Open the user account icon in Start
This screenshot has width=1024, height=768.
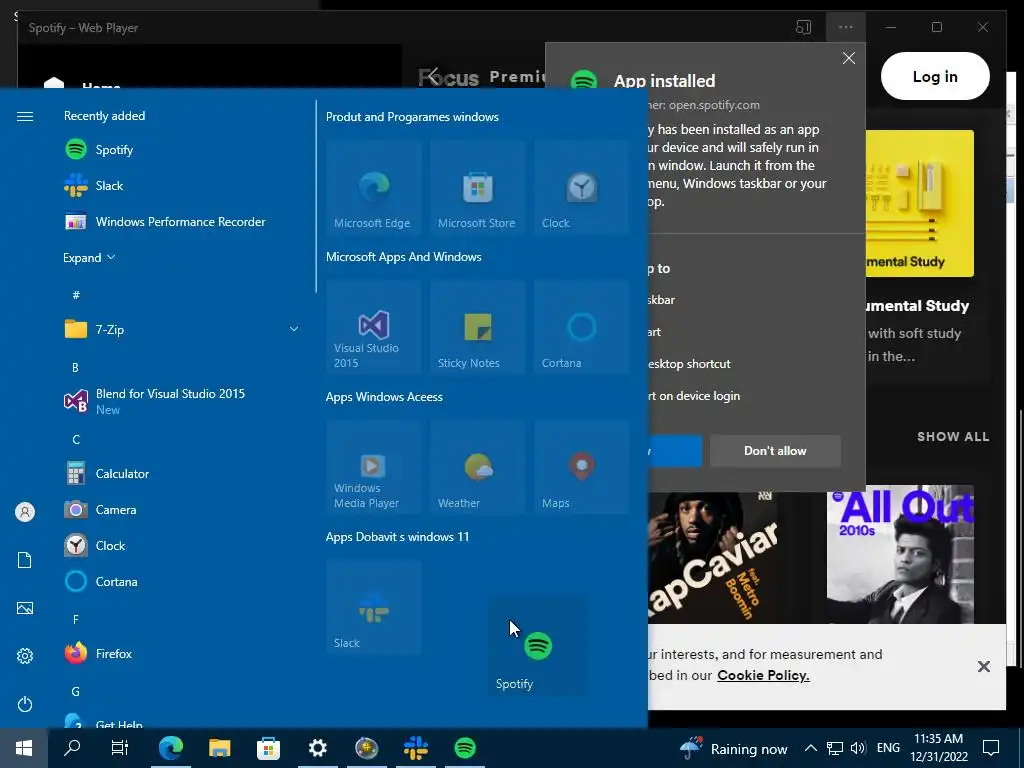coord(25,512)
